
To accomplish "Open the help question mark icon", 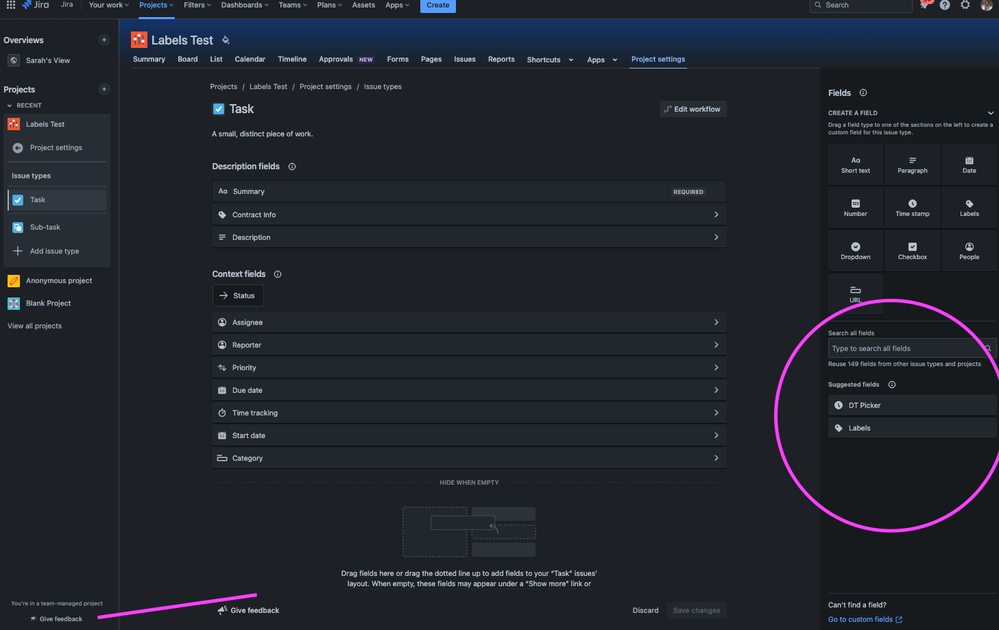I will click(945, 5).
